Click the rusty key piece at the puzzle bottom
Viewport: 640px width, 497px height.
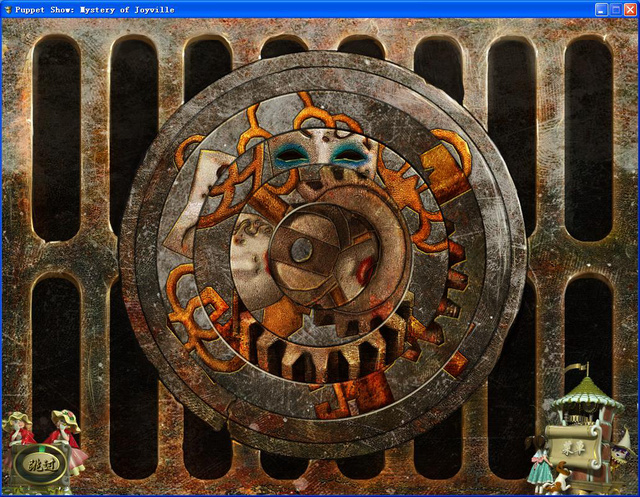pos(353,396)
